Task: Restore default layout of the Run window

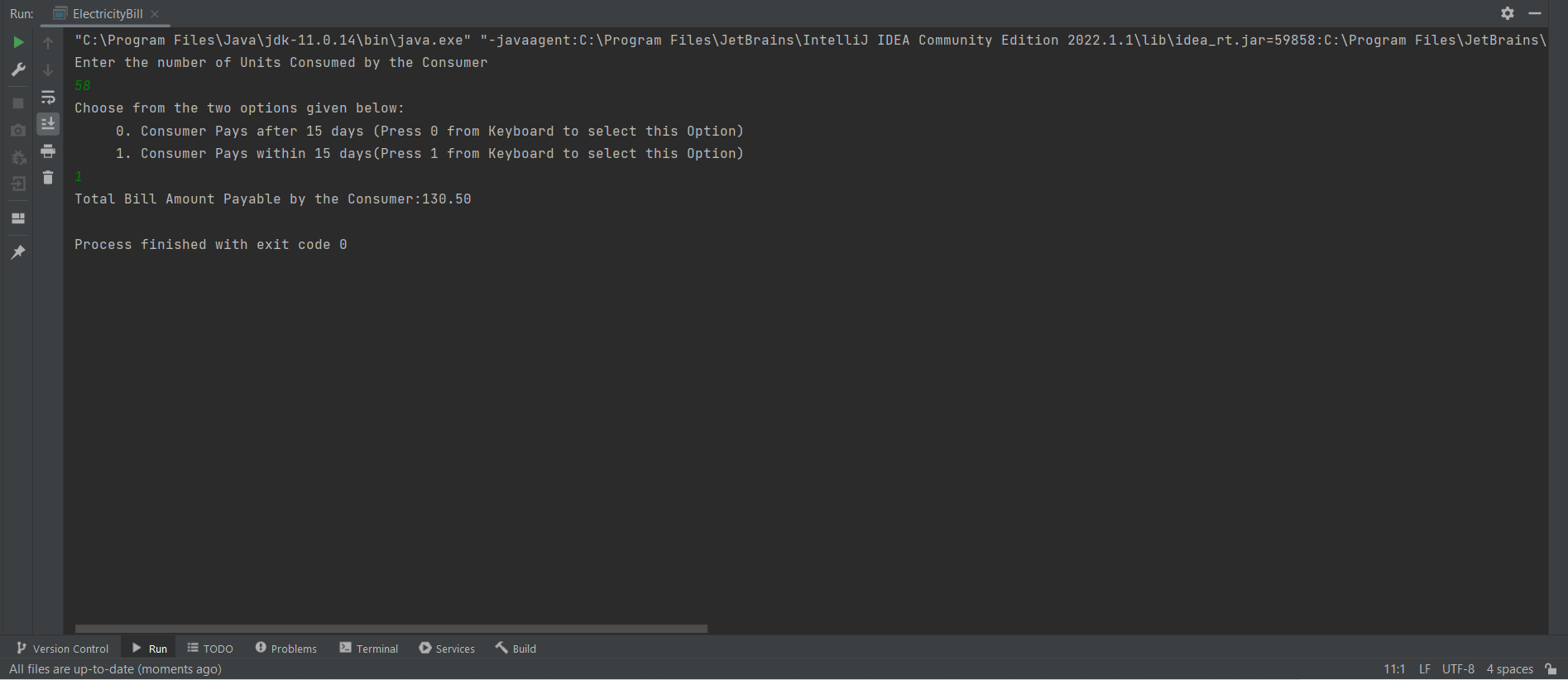Action: pos(18,218)
